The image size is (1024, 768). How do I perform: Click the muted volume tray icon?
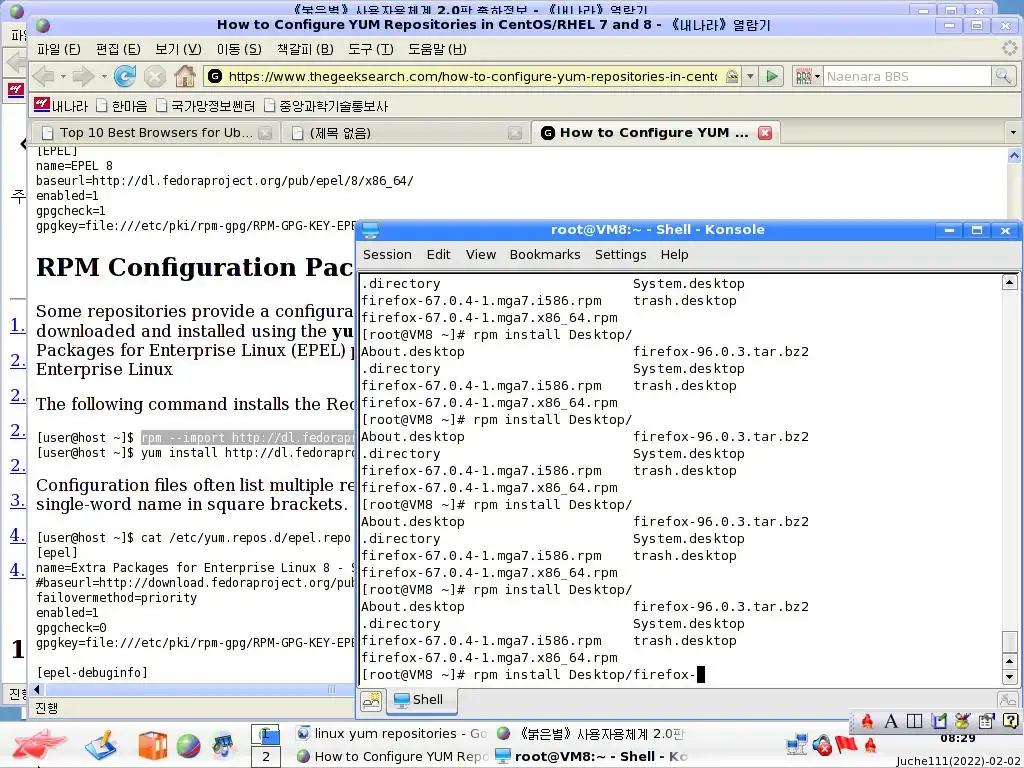822,745
